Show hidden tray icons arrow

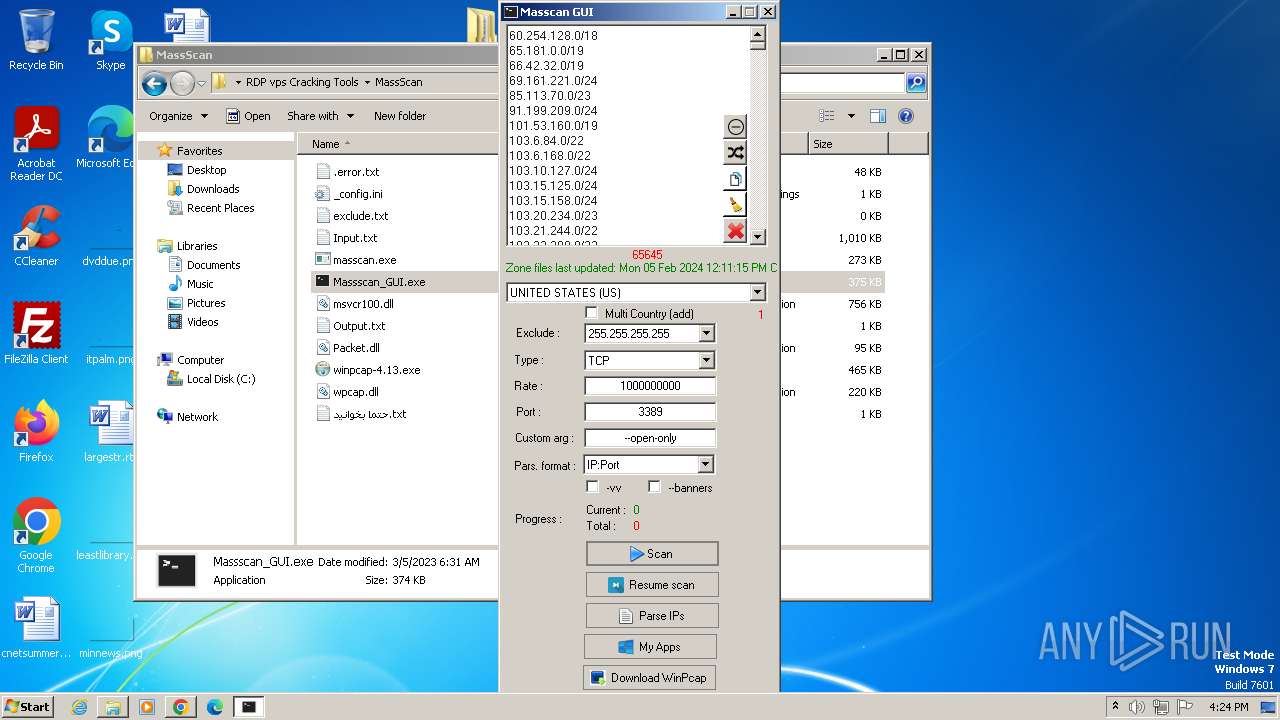pos(1115,707)
